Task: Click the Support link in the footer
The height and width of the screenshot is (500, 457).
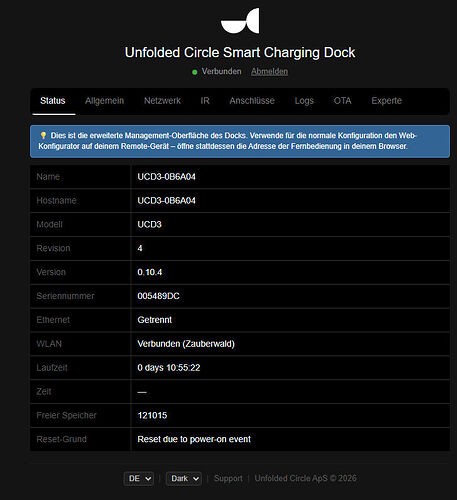Action: [x=228, y=478]
